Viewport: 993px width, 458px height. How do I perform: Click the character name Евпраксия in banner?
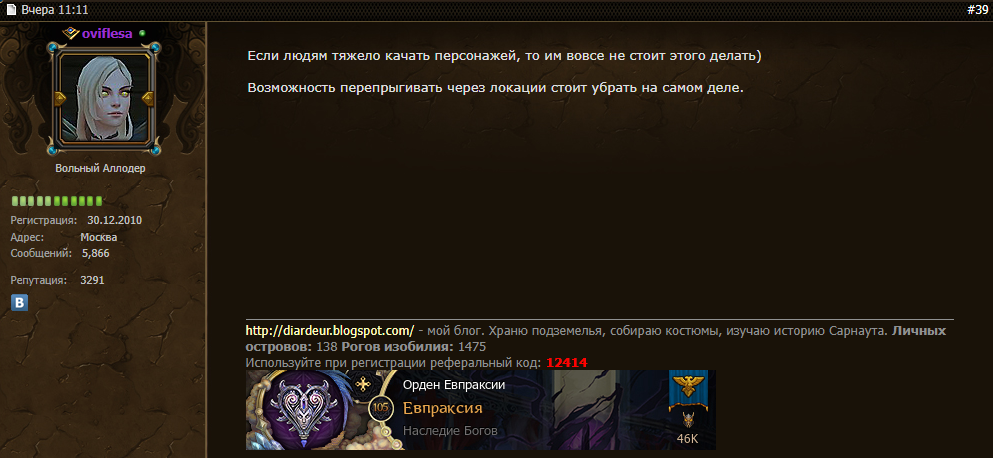443,407
